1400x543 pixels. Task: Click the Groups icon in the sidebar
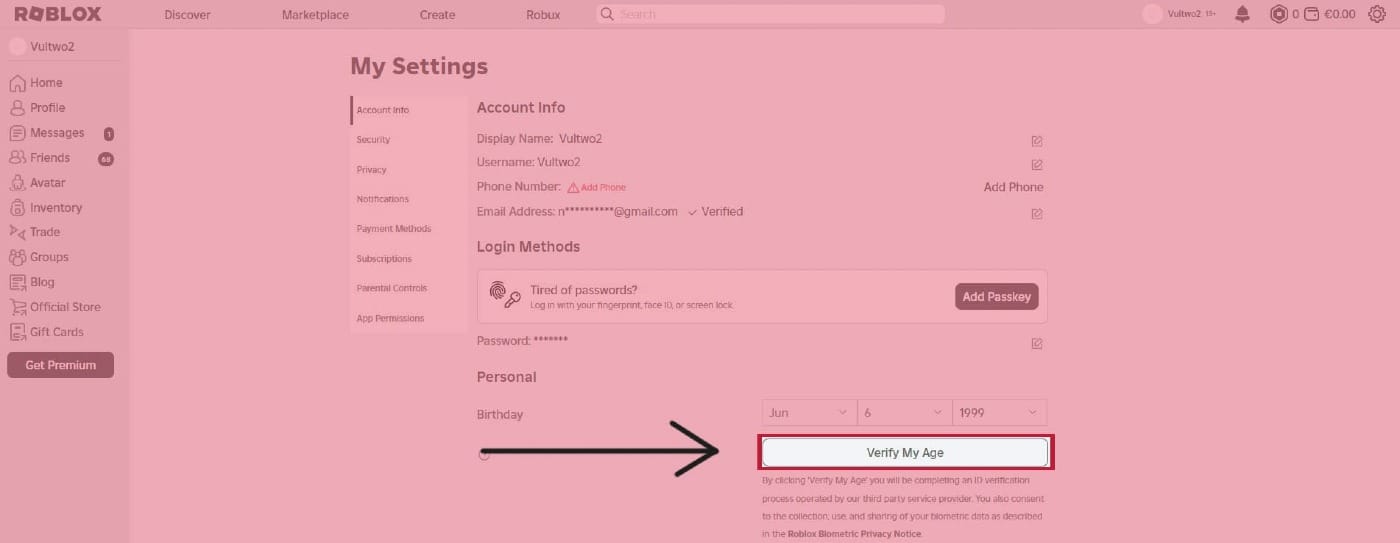click(17, 257)
